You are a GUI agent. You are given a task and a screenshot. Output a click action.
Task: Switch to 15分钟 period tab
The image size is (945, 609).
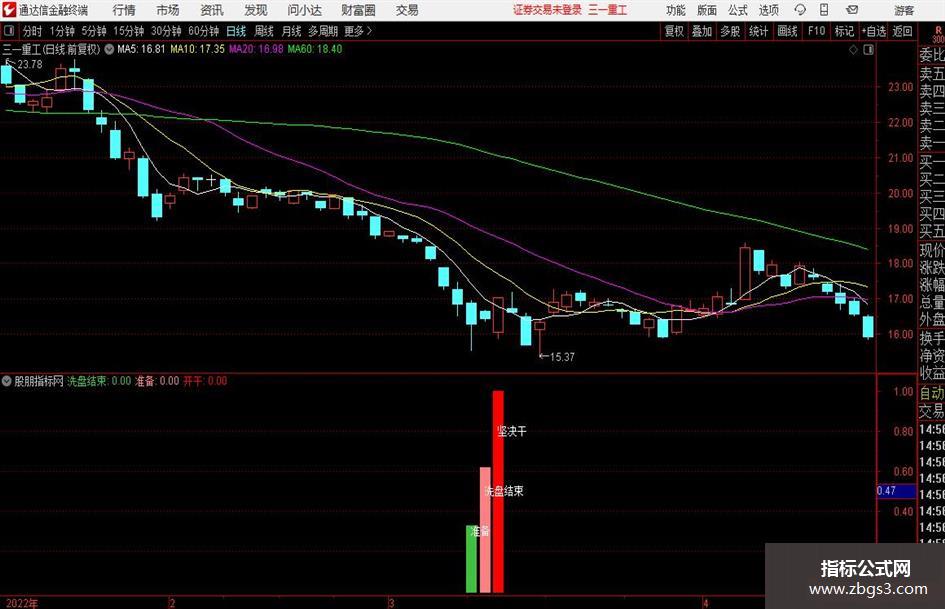click(x=129, y=31)
